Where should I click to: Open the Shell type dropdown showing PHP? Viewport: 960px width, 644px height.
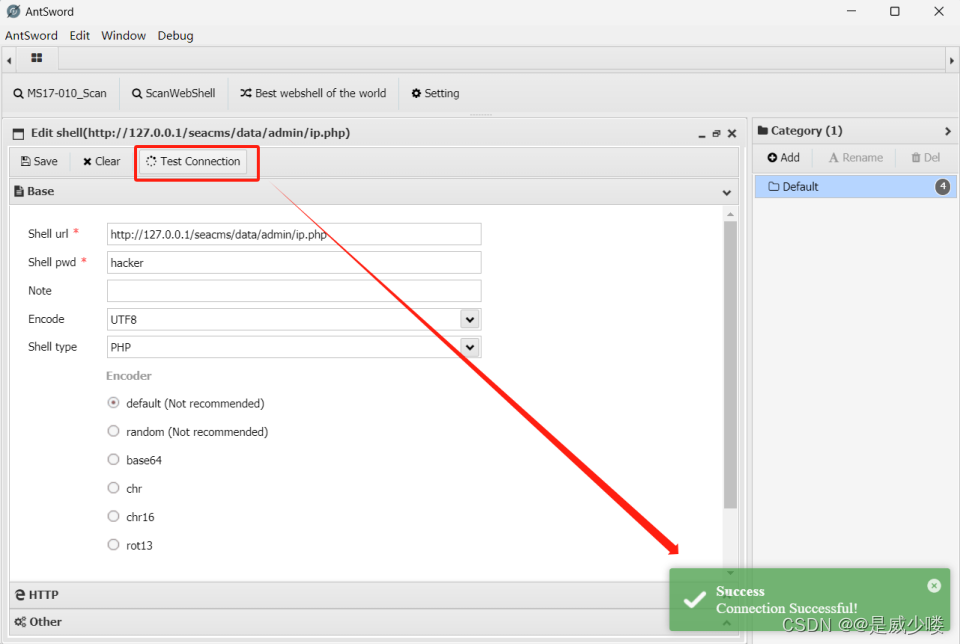point(469,347)
